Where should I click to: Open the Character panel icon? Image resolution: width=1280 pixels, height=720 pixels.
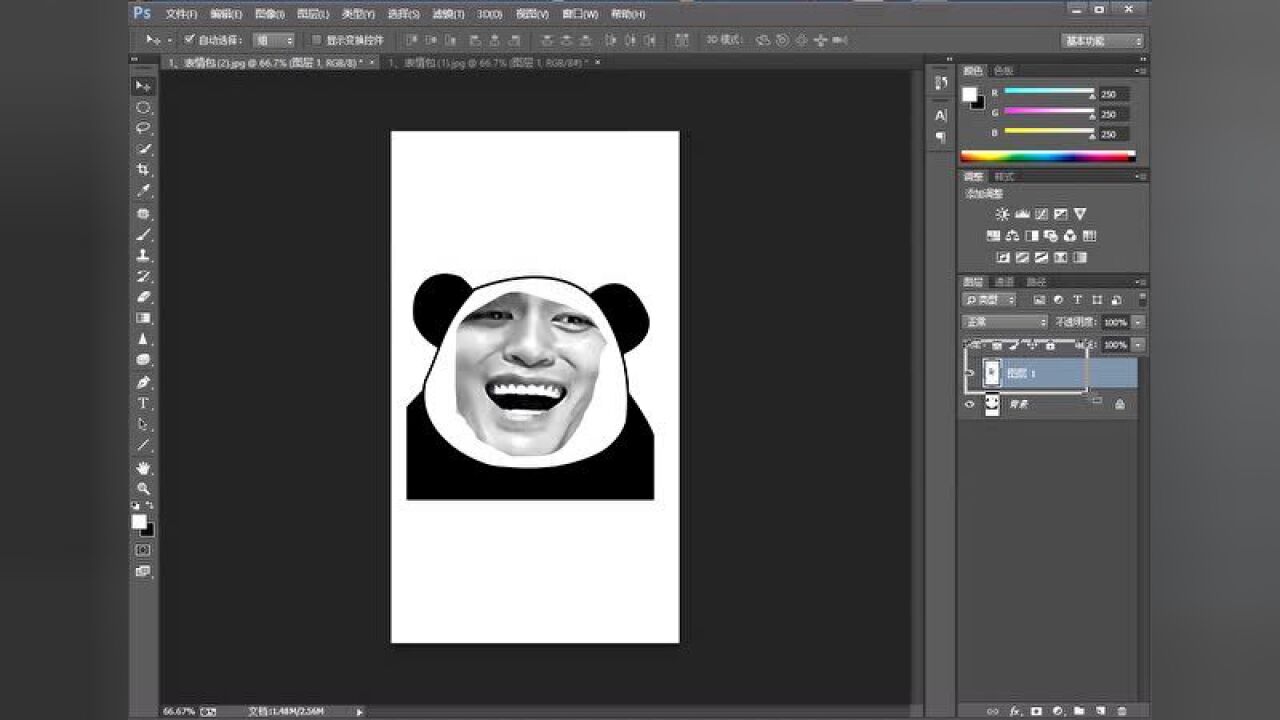coord(941,115)
